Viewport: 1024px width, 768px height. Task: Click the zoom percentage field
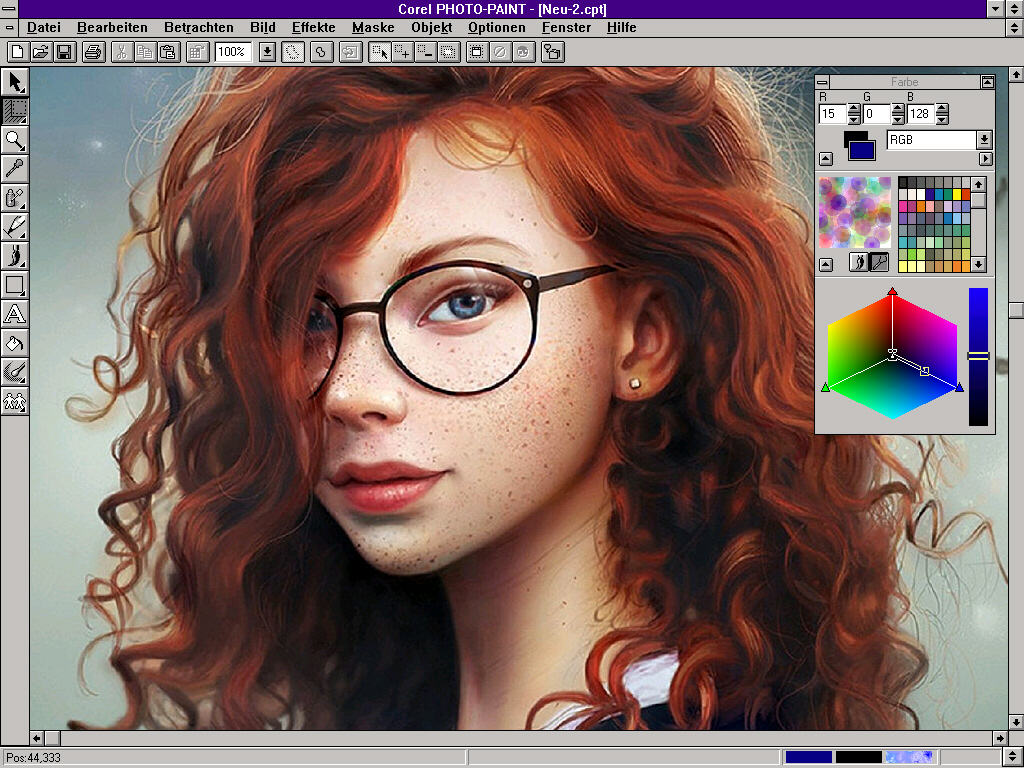(232, 52)
